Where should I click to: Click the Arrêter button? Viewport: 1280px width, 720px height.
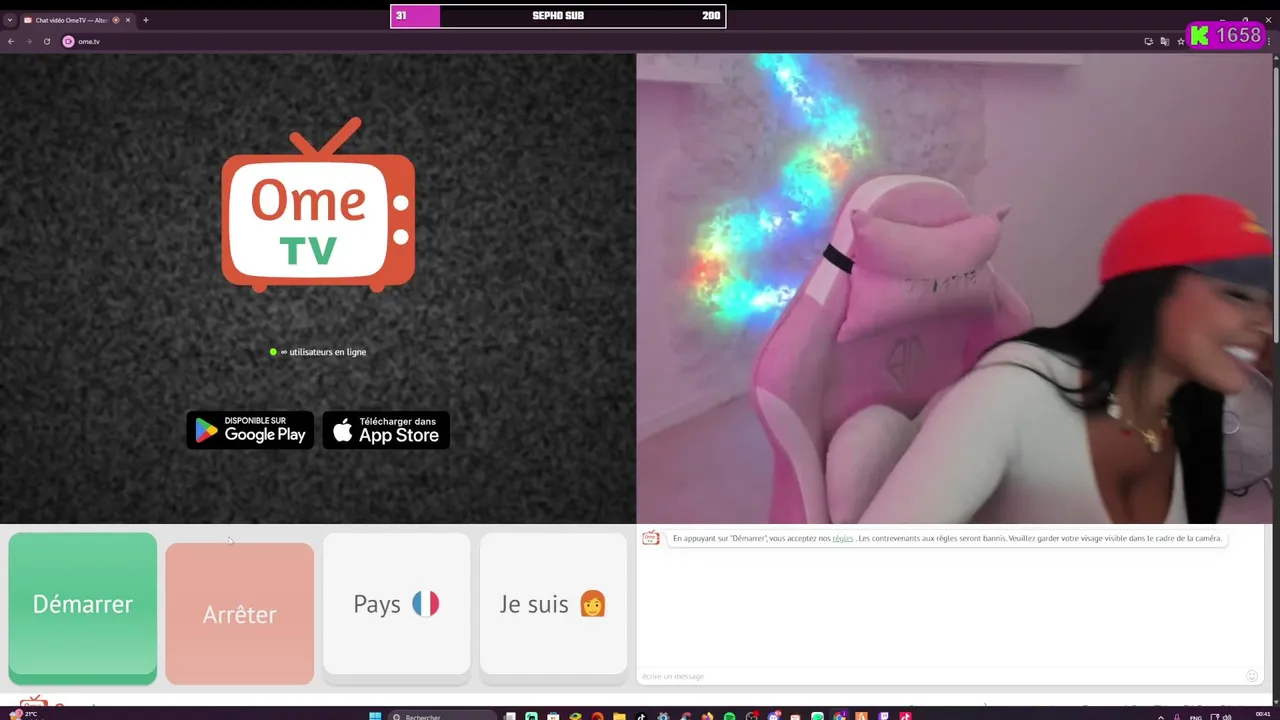click(x=239, y=614)
